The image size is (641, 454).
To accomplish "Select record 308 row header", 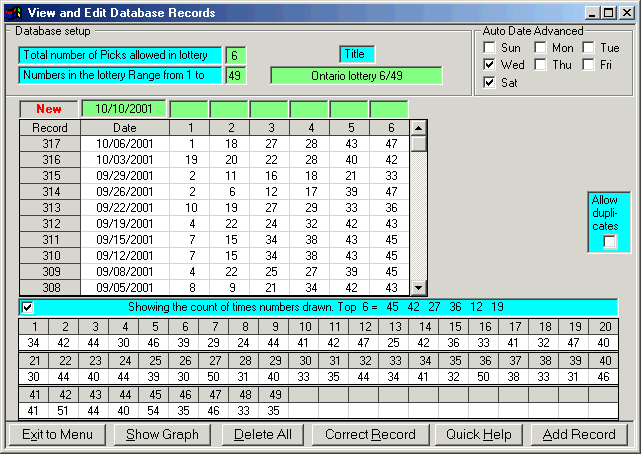I will coord(50,287).
